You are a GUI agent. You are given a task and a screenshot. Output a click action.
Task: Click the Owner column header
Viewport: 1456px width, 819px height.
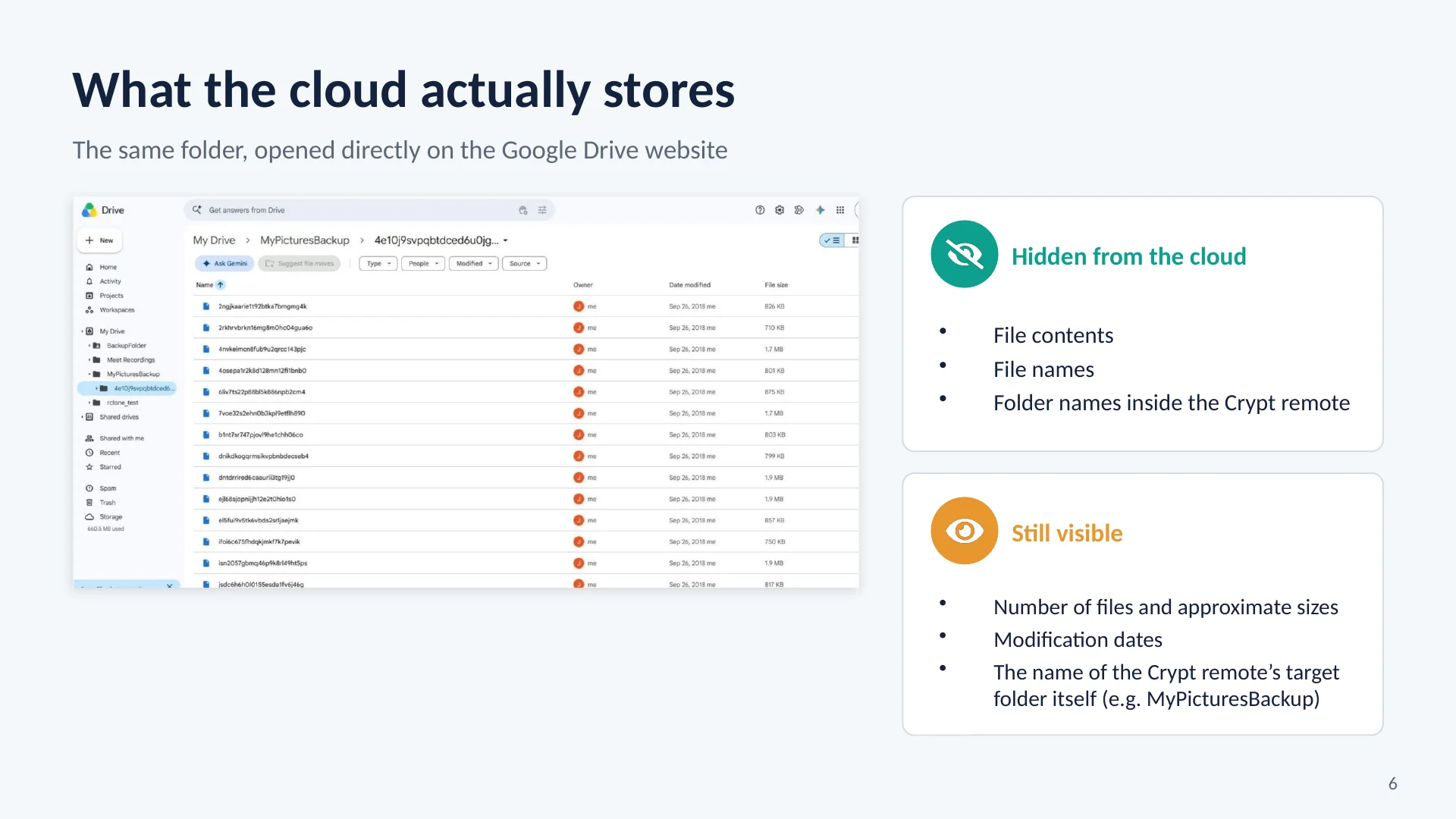pos(583,285)
